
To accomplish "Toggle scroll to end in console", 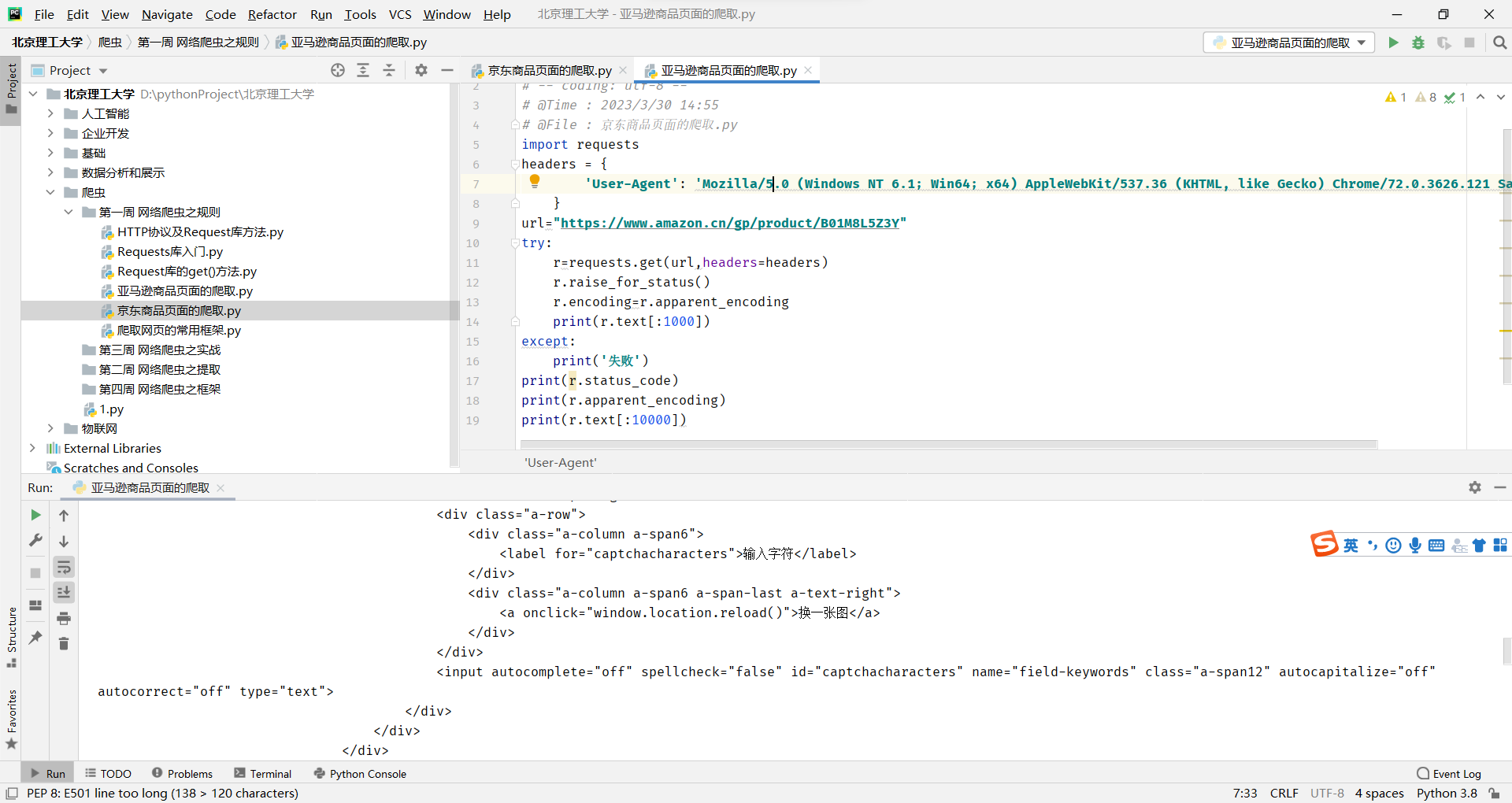I will (x=64, y=592).
